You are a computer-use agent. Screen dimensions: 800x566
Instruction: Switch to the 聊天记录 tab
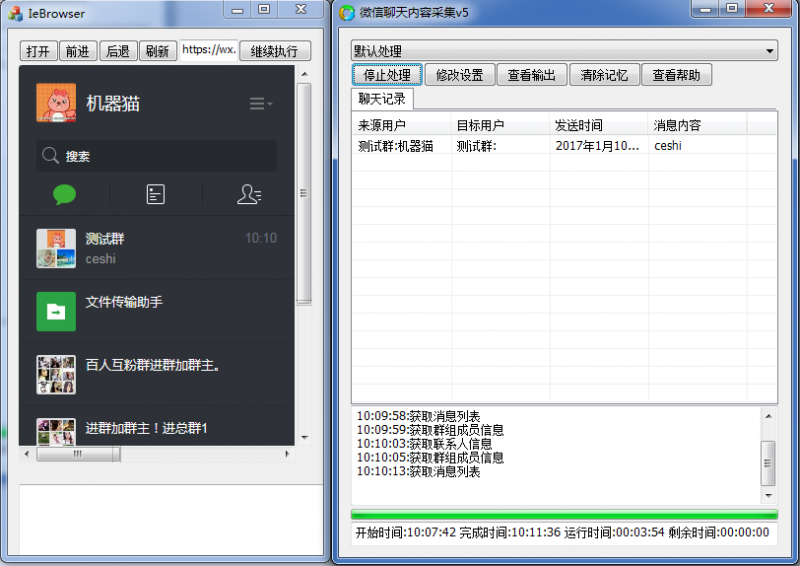click(382, 99)
